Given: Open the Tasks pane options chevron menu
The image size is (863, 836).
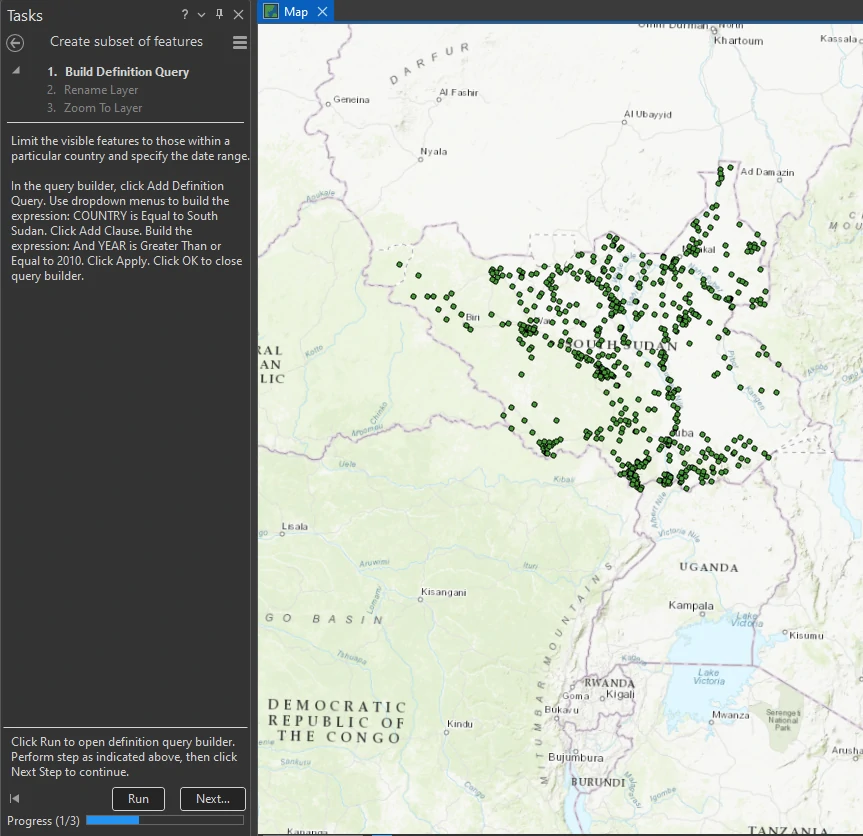Looking at the screenshot, I should coord(201,15).
